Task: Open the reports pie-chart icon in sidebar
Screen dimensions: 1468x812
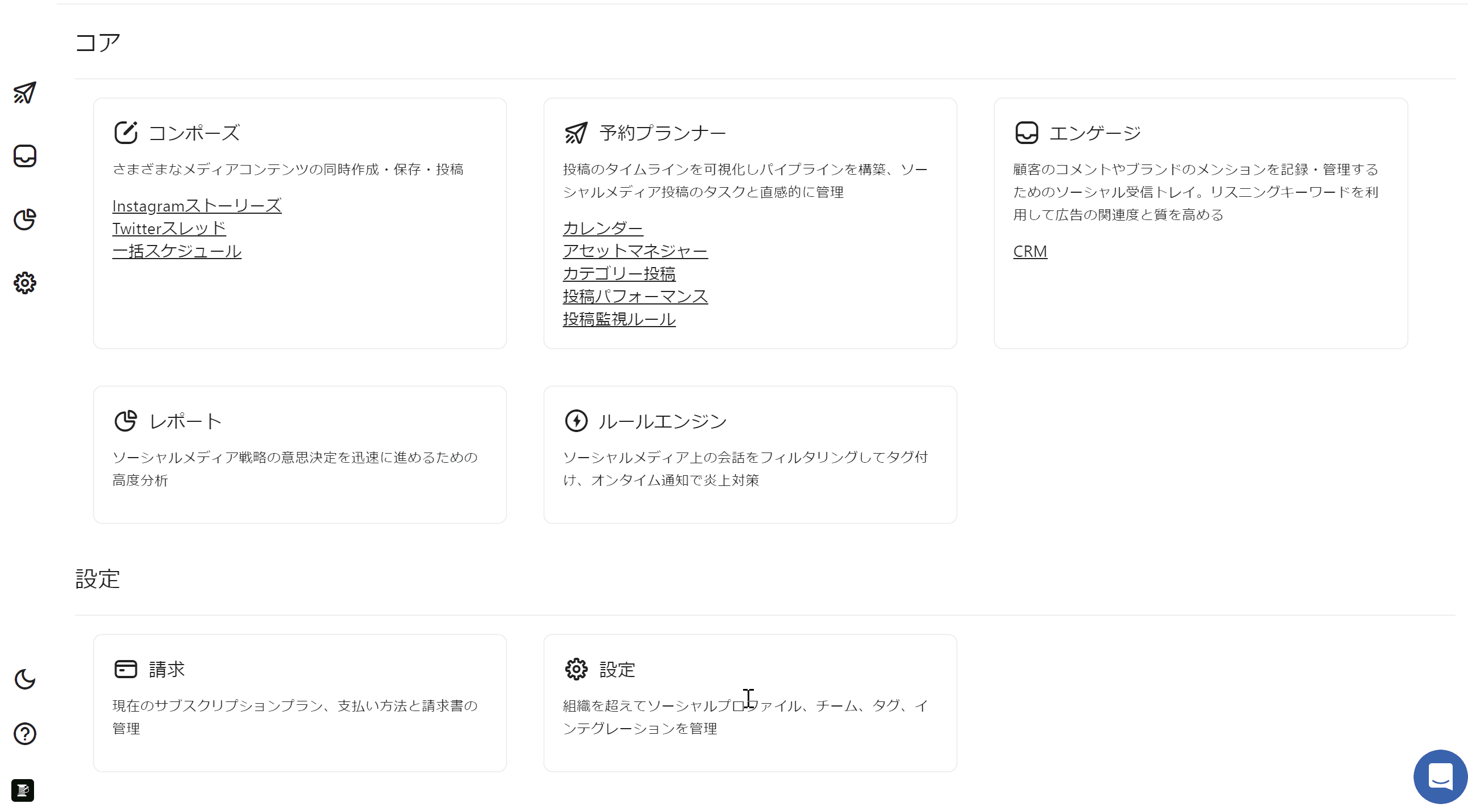Action: 24,219
